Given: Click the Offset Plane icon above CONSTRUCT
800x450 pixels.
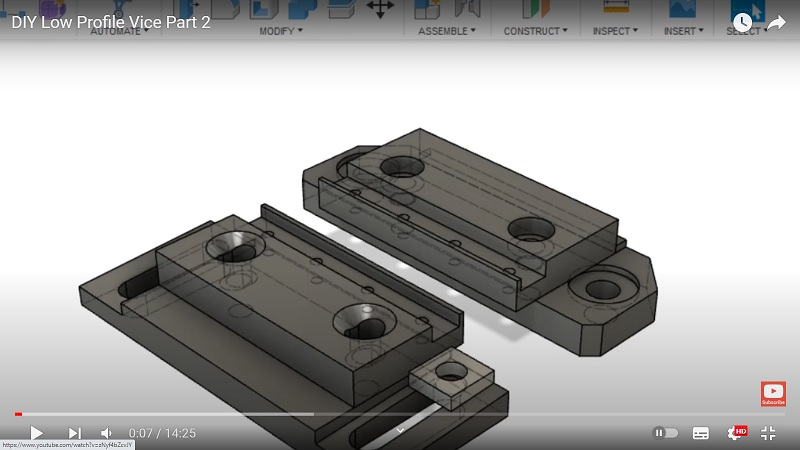Looking at the screenshot, I should pyautogui.click(x=535, y=9).
